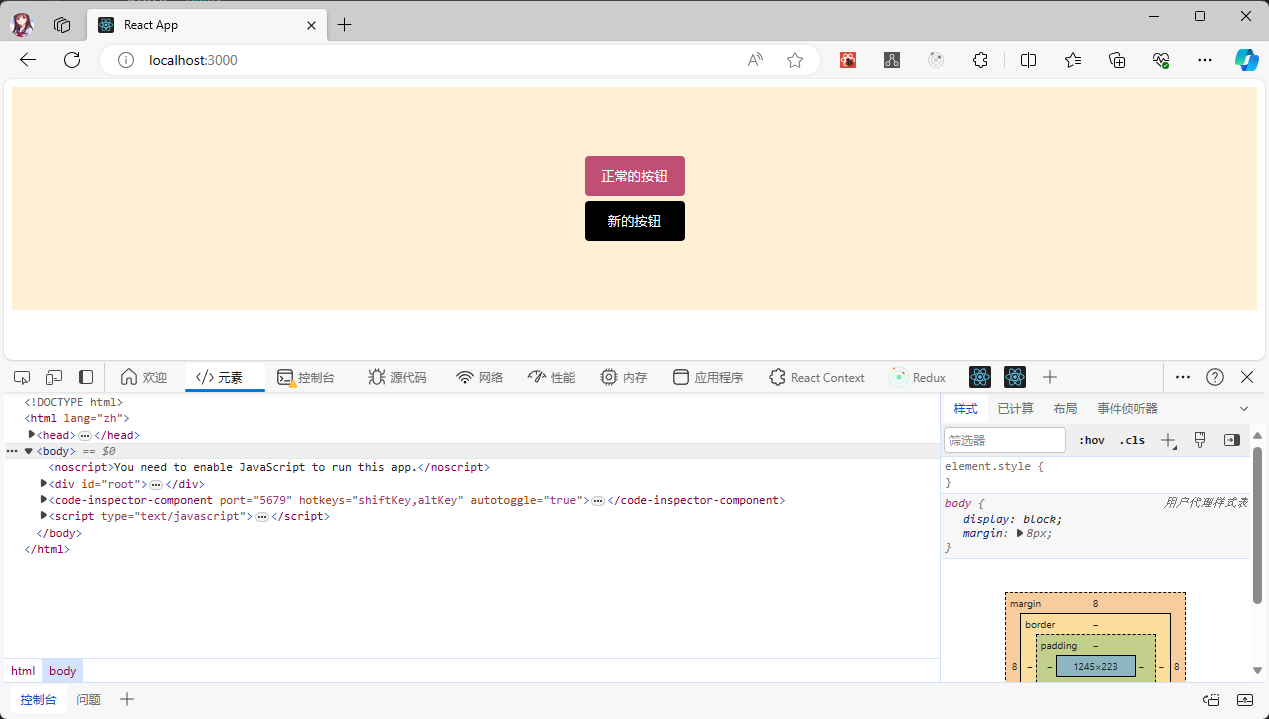Screen dimensions: 1269x719
Task: Switch to the 网络 (Network) tab
Action: click(480, 377)
